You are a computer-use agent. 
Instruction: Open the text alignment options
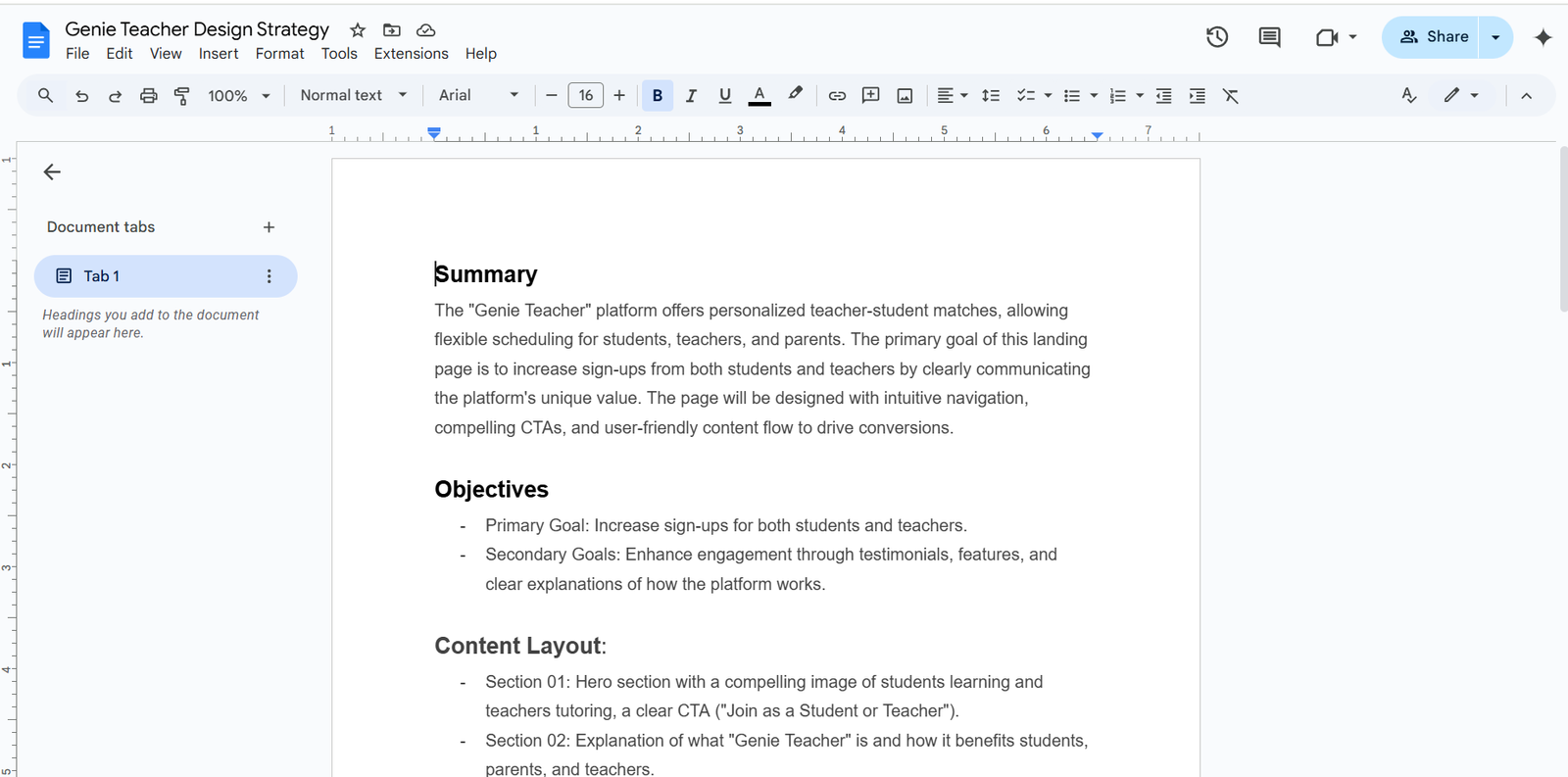tap(952, 95)
